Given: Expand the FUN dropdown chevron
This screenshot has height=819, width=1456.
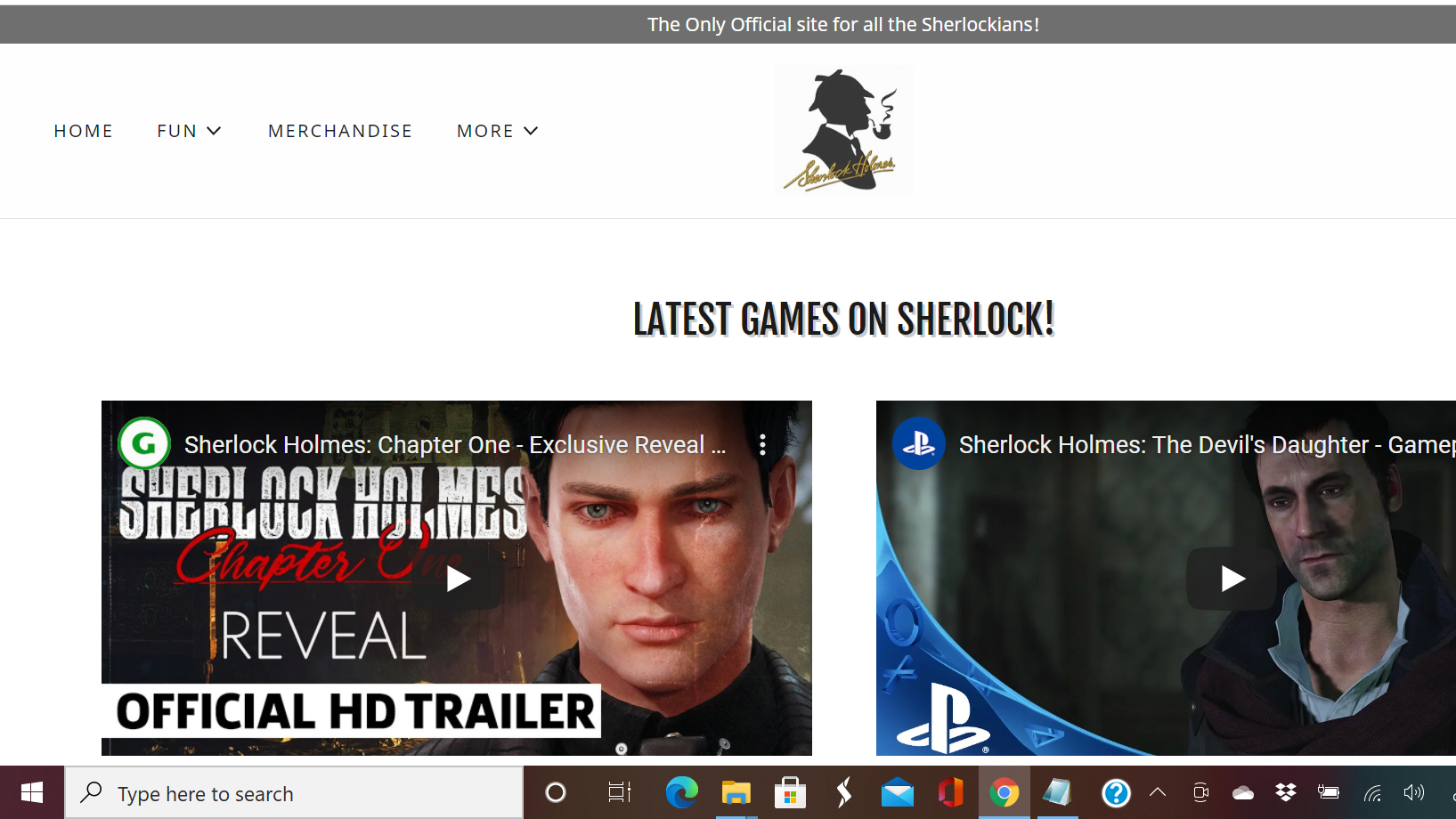Looking at the screenshot, I should click(x=214, y=131).
